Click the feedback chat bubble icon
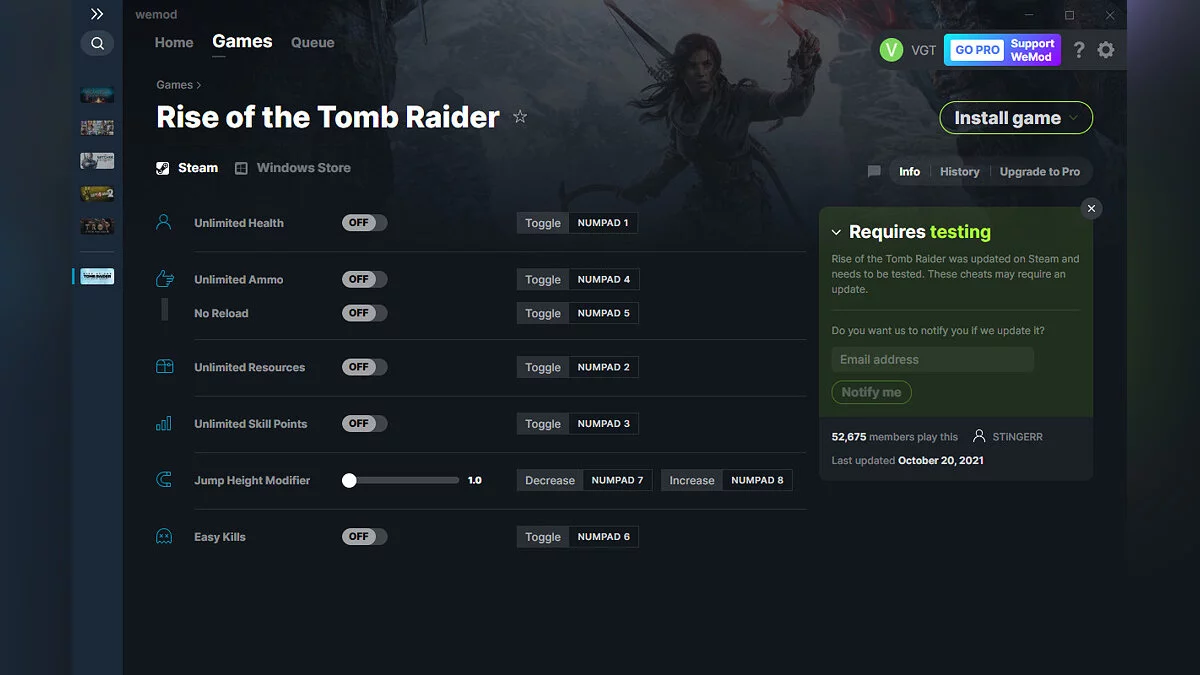 [873, 171]
